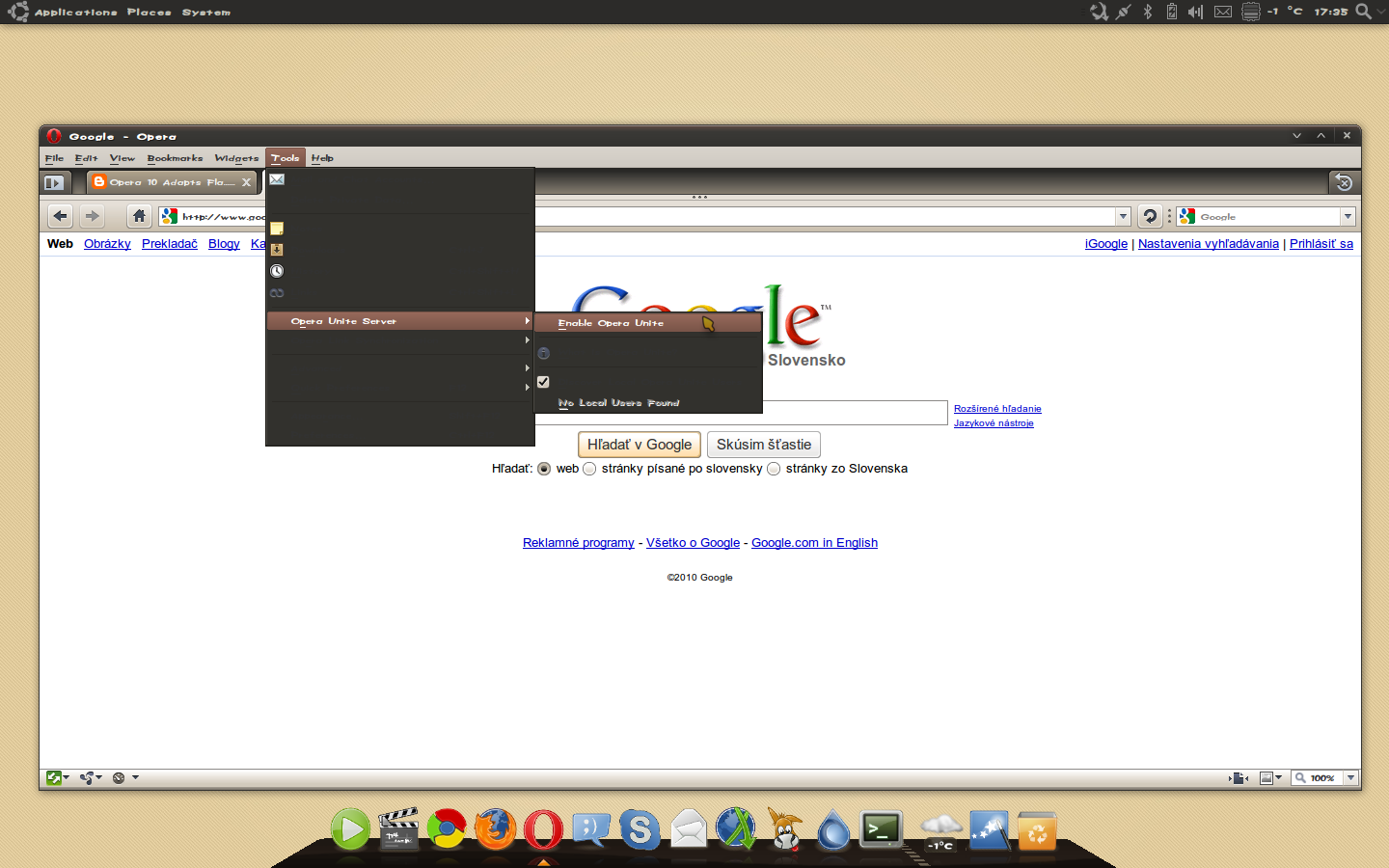Open the search magnifier in top panel

1364,12
